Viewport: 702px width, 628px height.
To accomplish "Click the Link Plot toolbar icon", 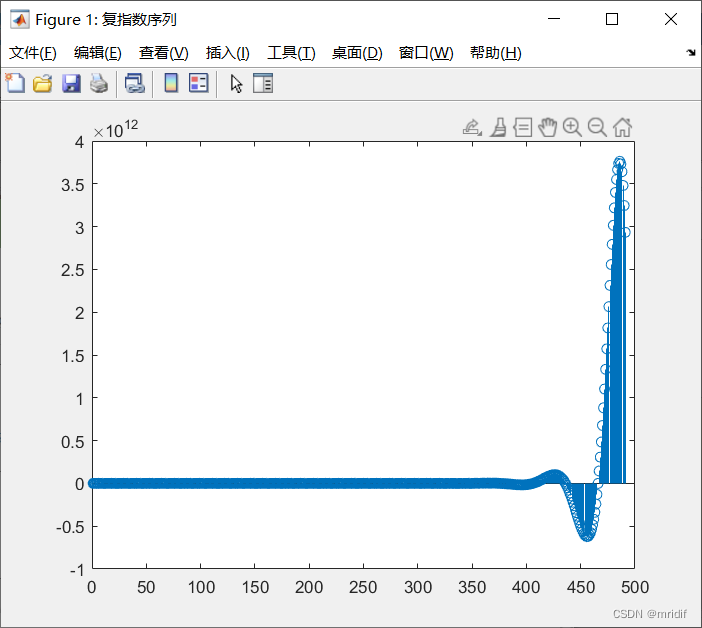I will pos(134,84).
